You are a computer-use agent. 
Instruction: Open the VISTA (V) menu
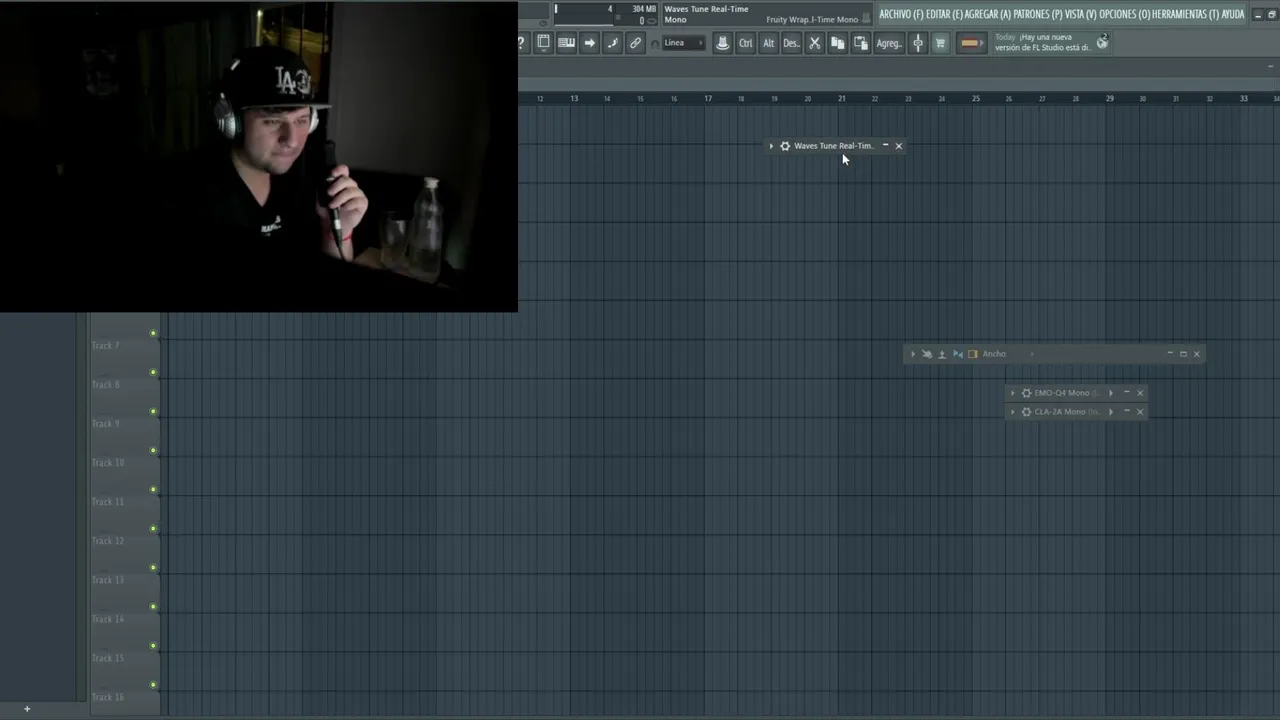[1080, 14]
